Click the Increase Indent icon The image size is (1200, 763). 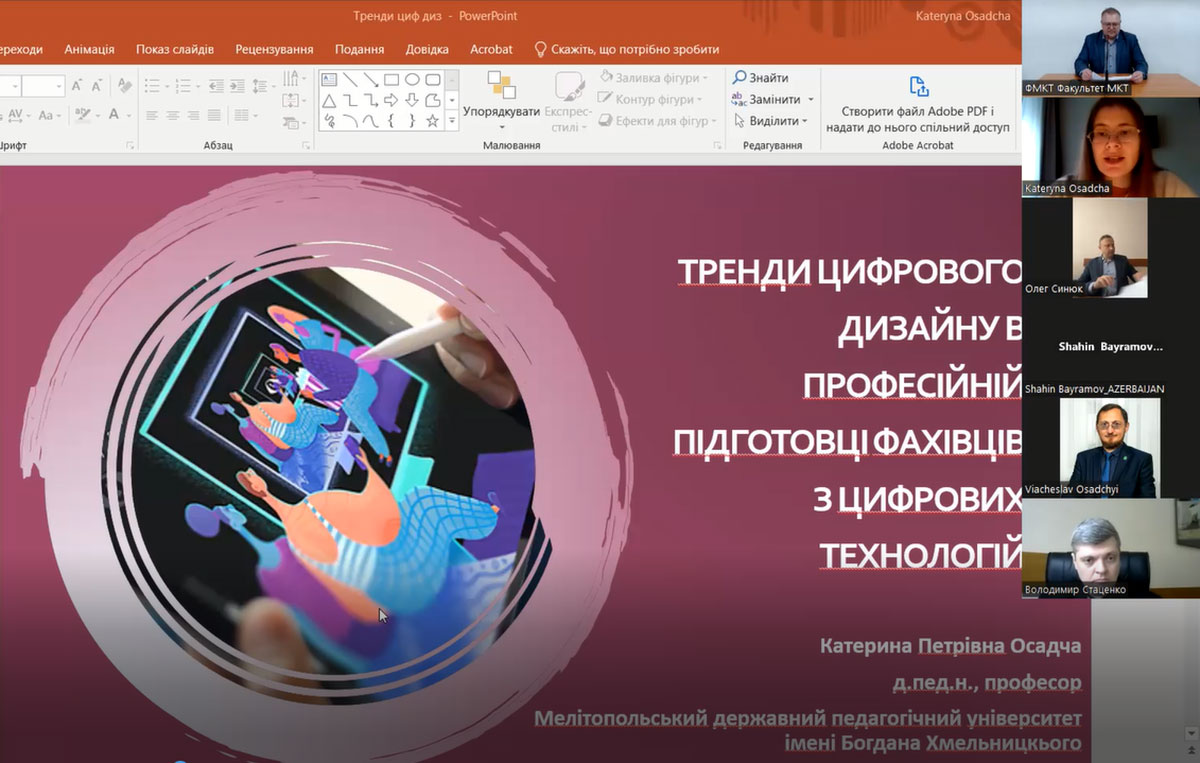237,86
